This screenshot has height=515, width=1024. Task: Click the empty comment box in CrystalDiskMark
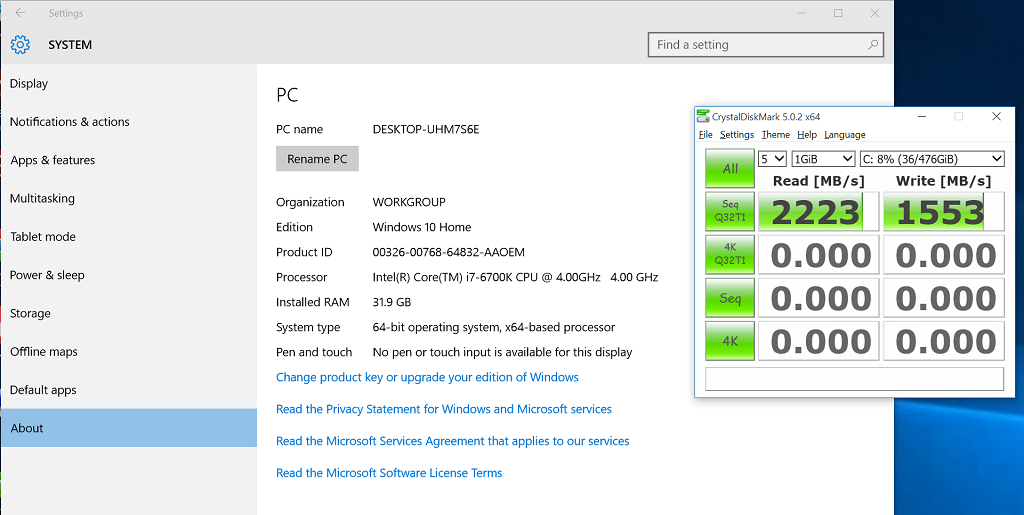pos(854,379)
